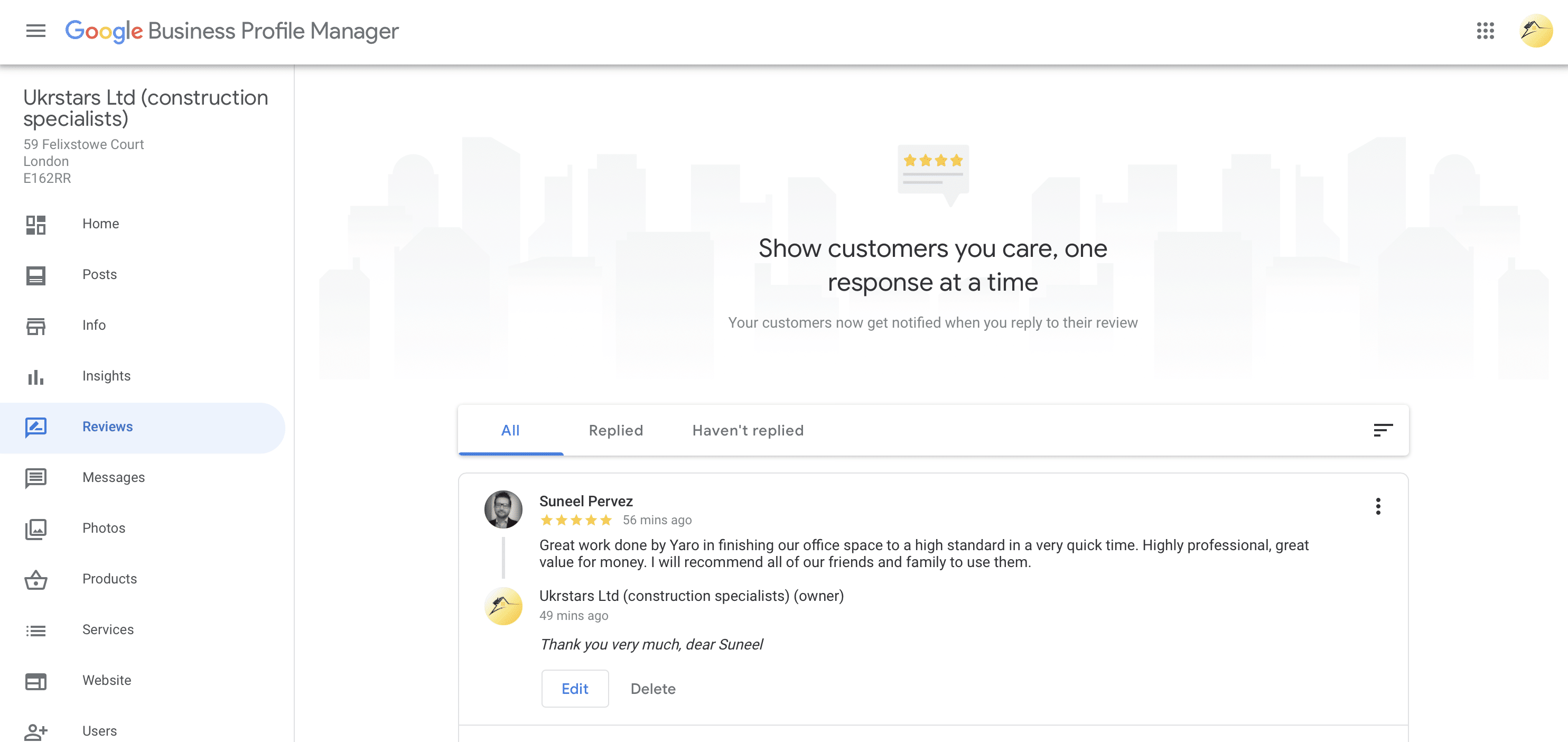Switch to the Haven't replied tab
The height and width of the screenshot is (742, 1568).
click(x=748, y=430)
